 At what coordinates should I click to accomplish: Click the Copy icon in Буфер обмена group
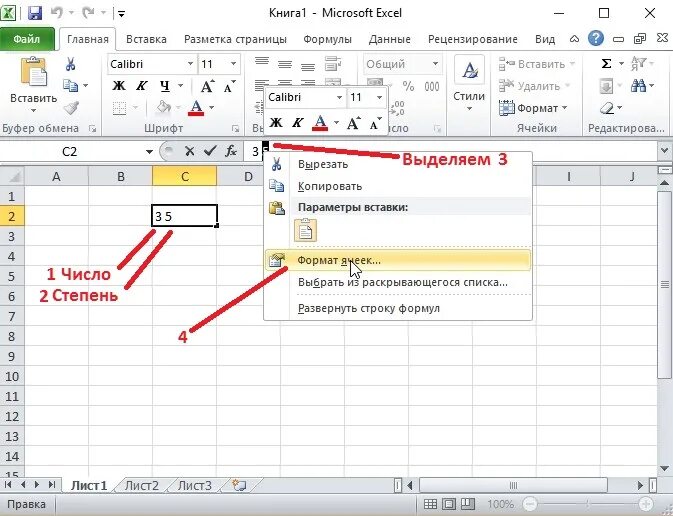click(70, 85)
